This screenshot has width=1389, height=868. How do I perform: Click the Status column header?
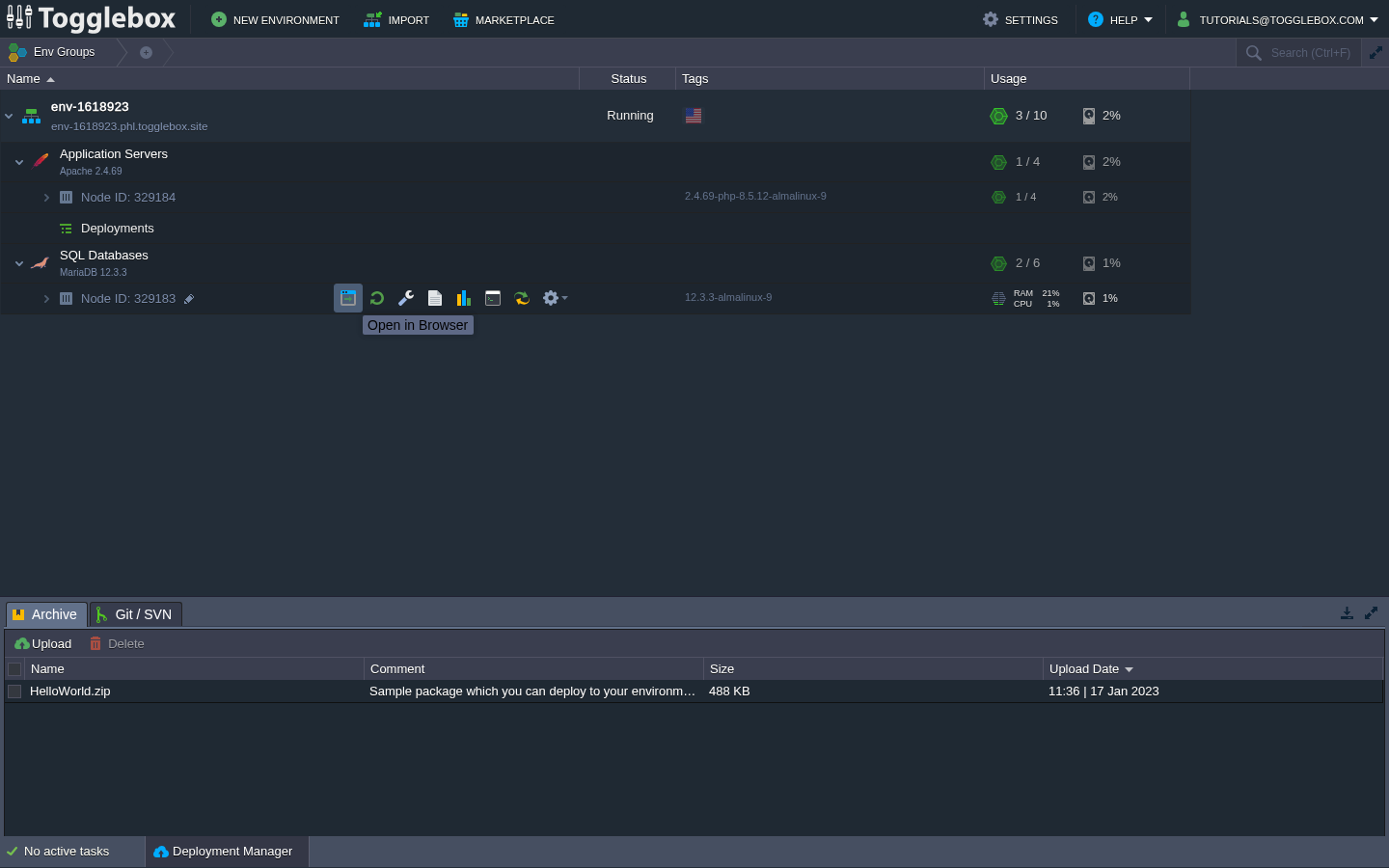click(628, 79)
